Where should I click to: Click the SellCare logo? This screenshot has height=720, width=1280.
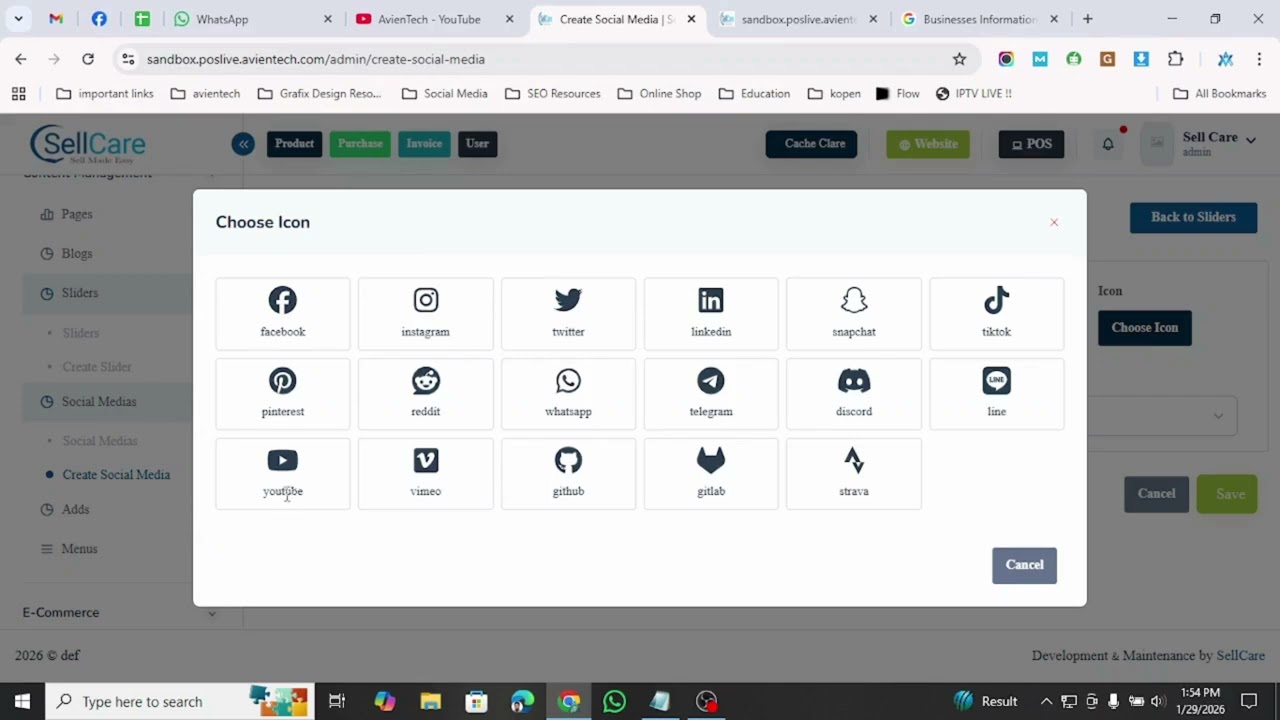(88, 144)
